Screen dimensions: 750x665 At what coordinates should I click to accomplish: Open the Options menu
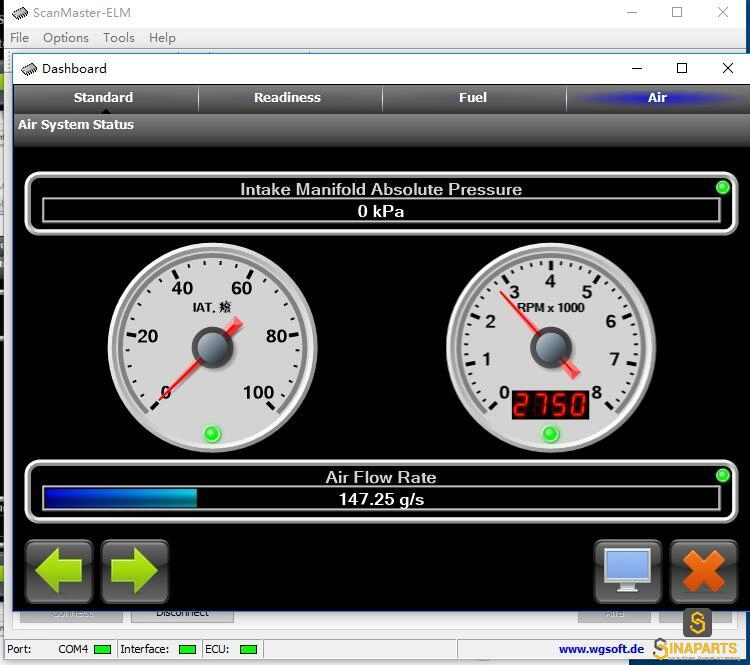click(66, 38)
